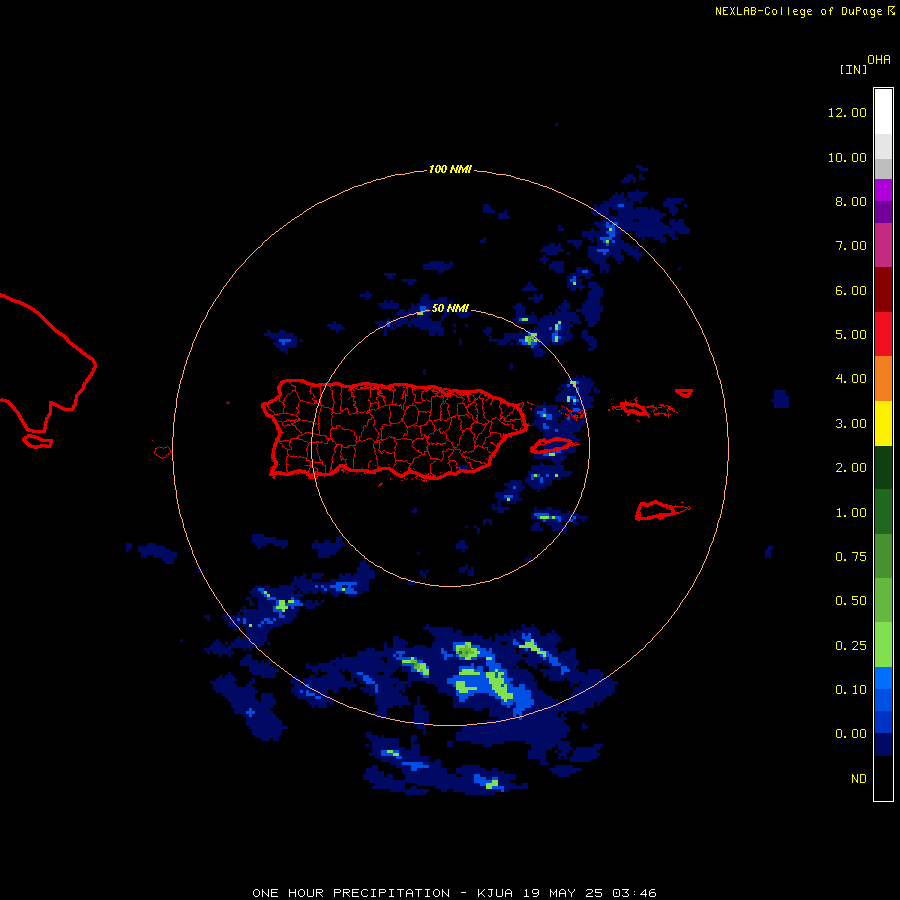
Task: Select the 7.00 legend value
Action: pyautogui.click(x=851, y=246)
